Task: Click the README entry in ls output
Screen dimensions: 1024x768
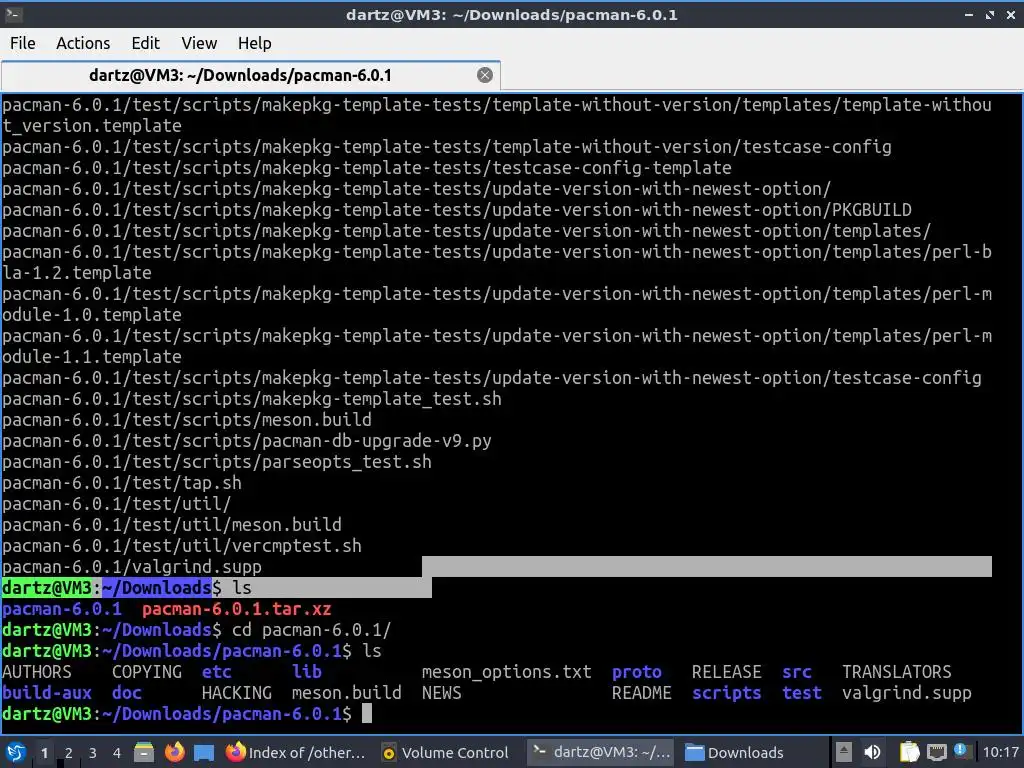Action: pyautogui.click(x=642, y=693)
